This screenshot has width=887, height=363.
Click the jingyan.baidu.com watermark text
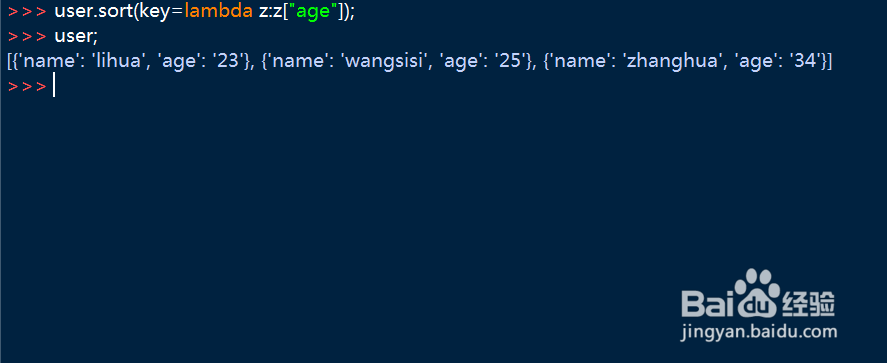click(x=759, y=331)
